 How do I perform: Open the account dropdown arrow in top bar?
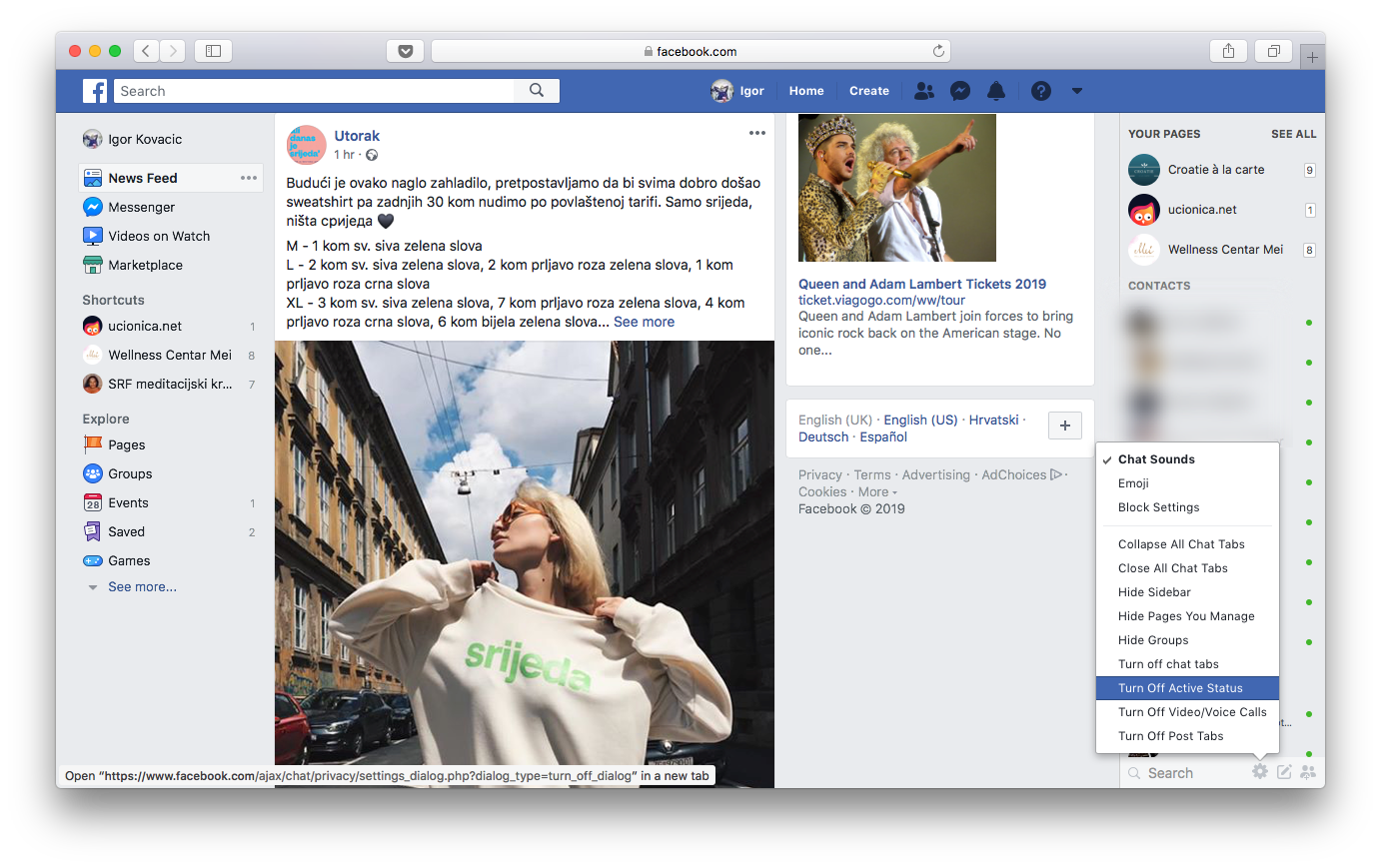point(1077,91)
